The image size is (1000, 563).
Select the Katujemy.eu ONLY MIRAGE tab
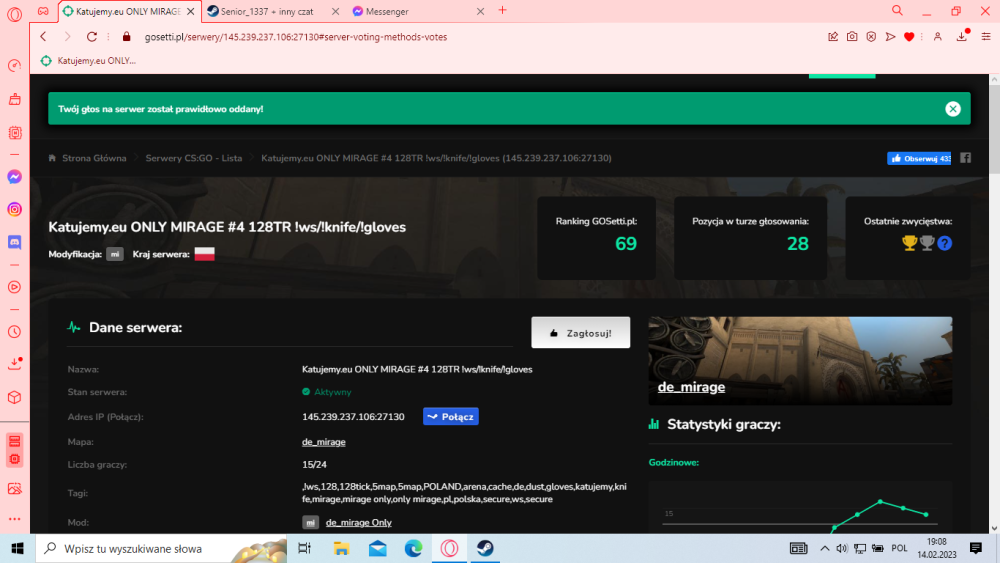point(128,11)
